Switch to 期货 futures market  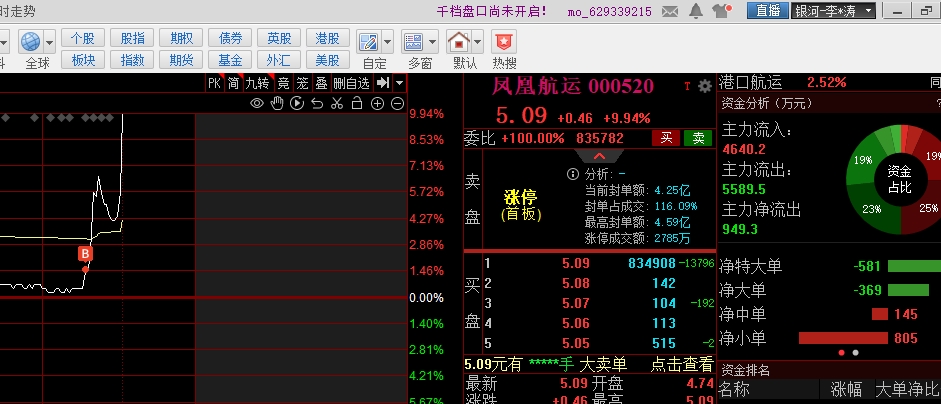181,60
